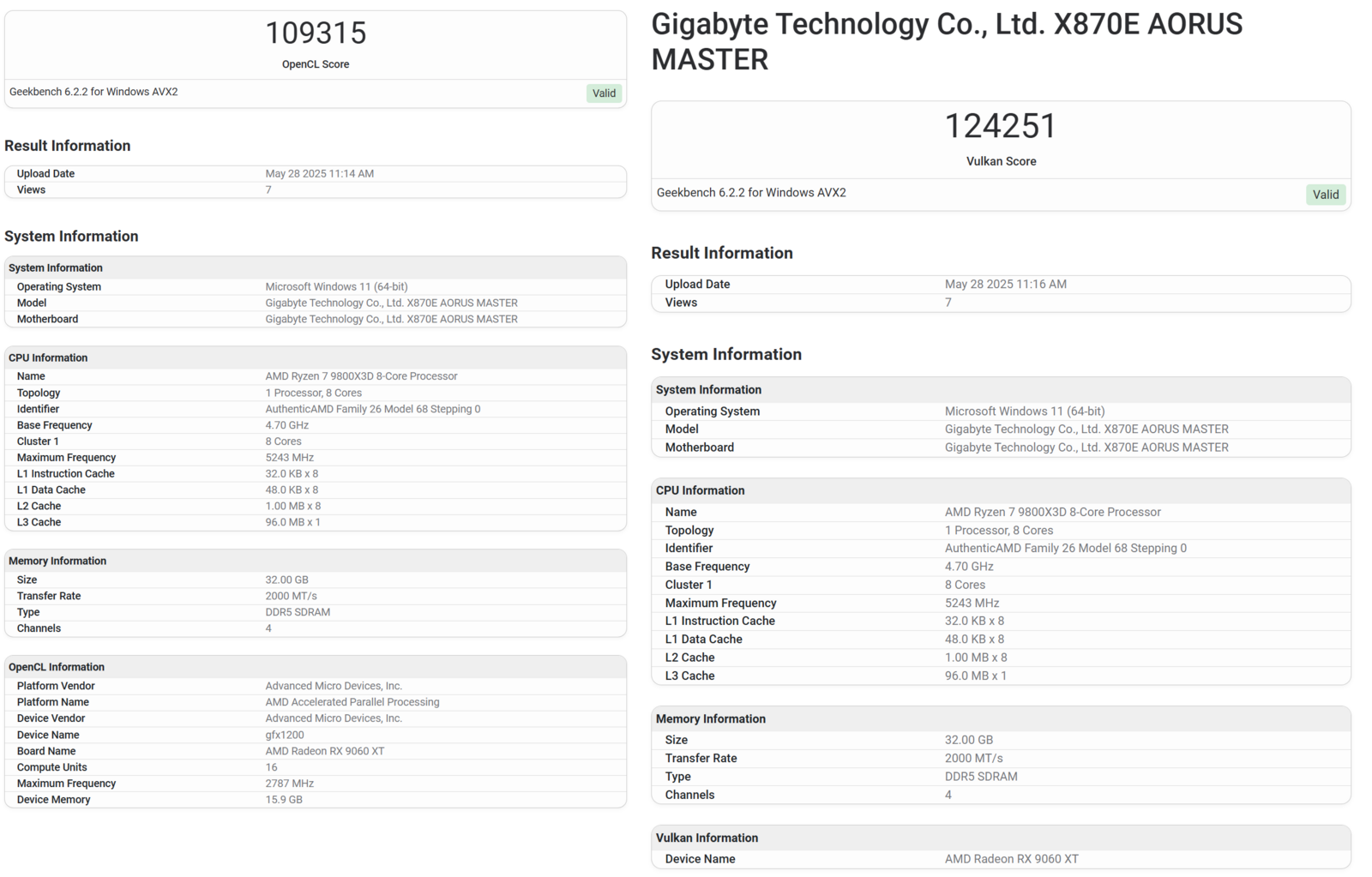This screenshot has height=877, width=1372.
Task: Click the Vulkan Information section header
Action: click(x=706, y=838)
